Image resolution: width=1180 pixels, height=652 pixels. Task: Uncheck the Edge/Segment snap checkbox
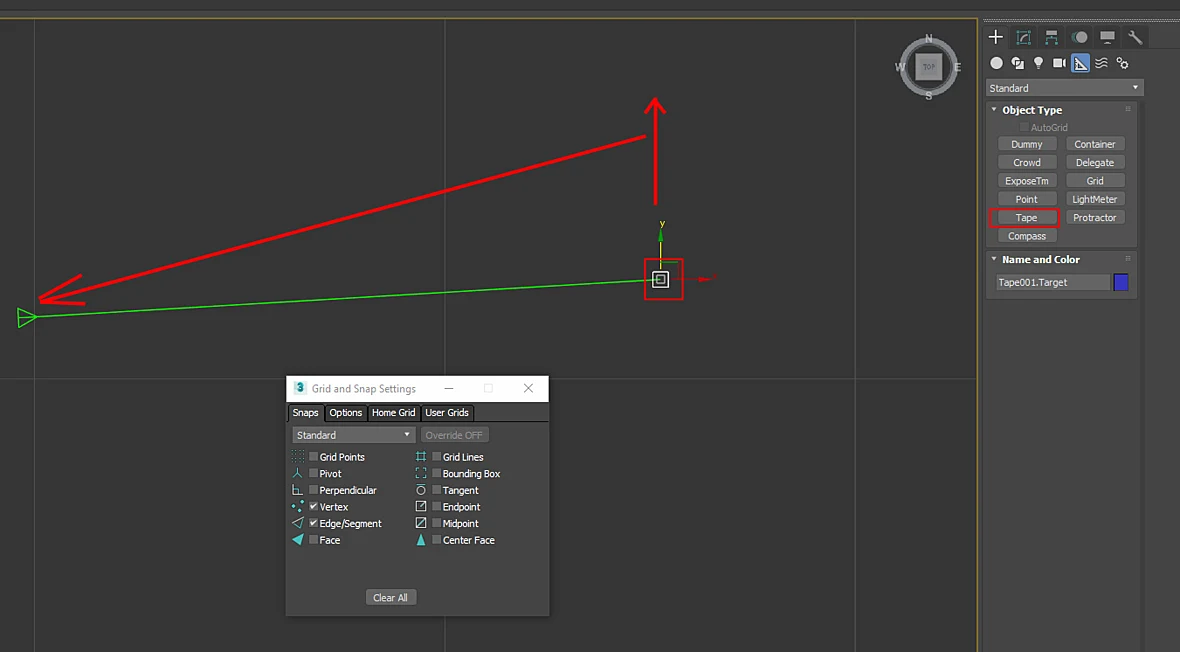click(x=314, y=523)
